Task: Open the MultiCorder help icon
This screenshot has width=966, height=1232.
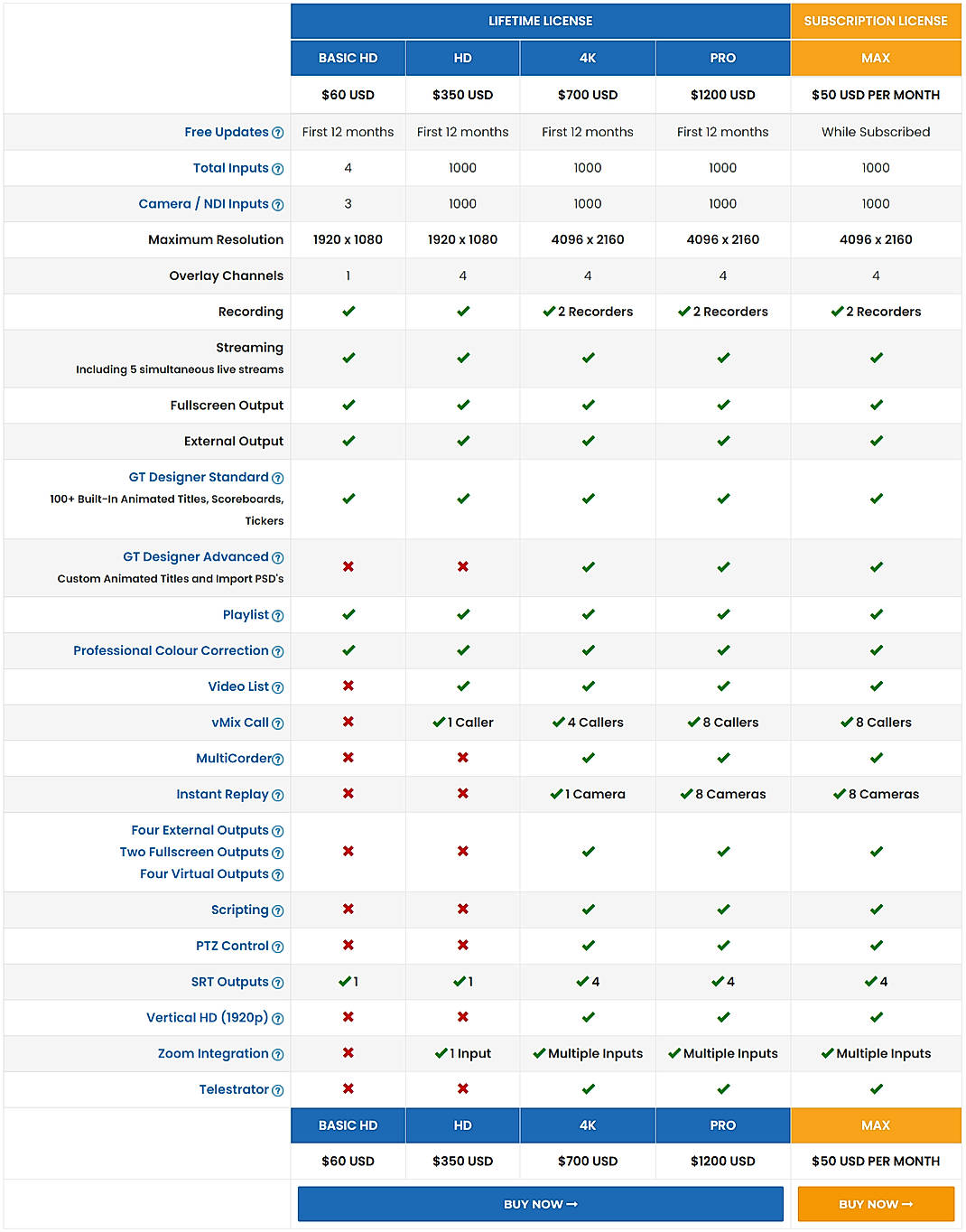Action: tap(277, 759)
